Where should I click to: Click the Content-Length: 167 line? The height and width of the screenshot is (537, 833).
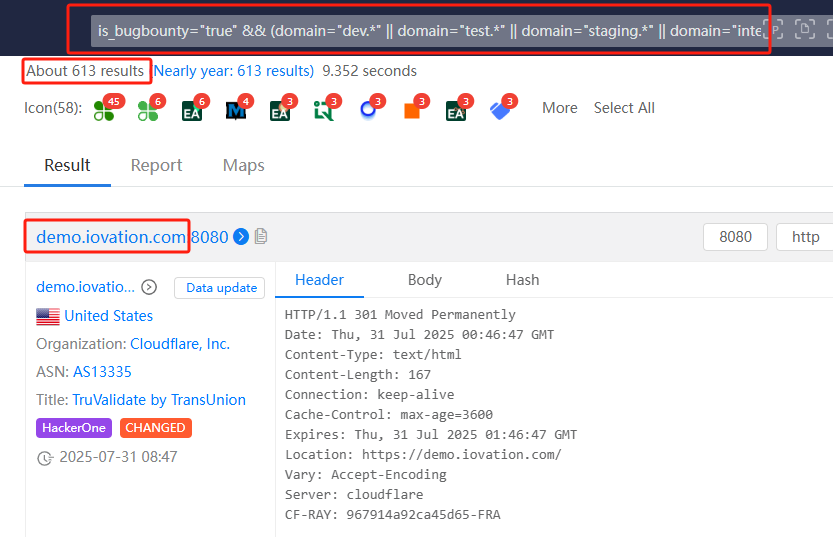click(358, 374)
